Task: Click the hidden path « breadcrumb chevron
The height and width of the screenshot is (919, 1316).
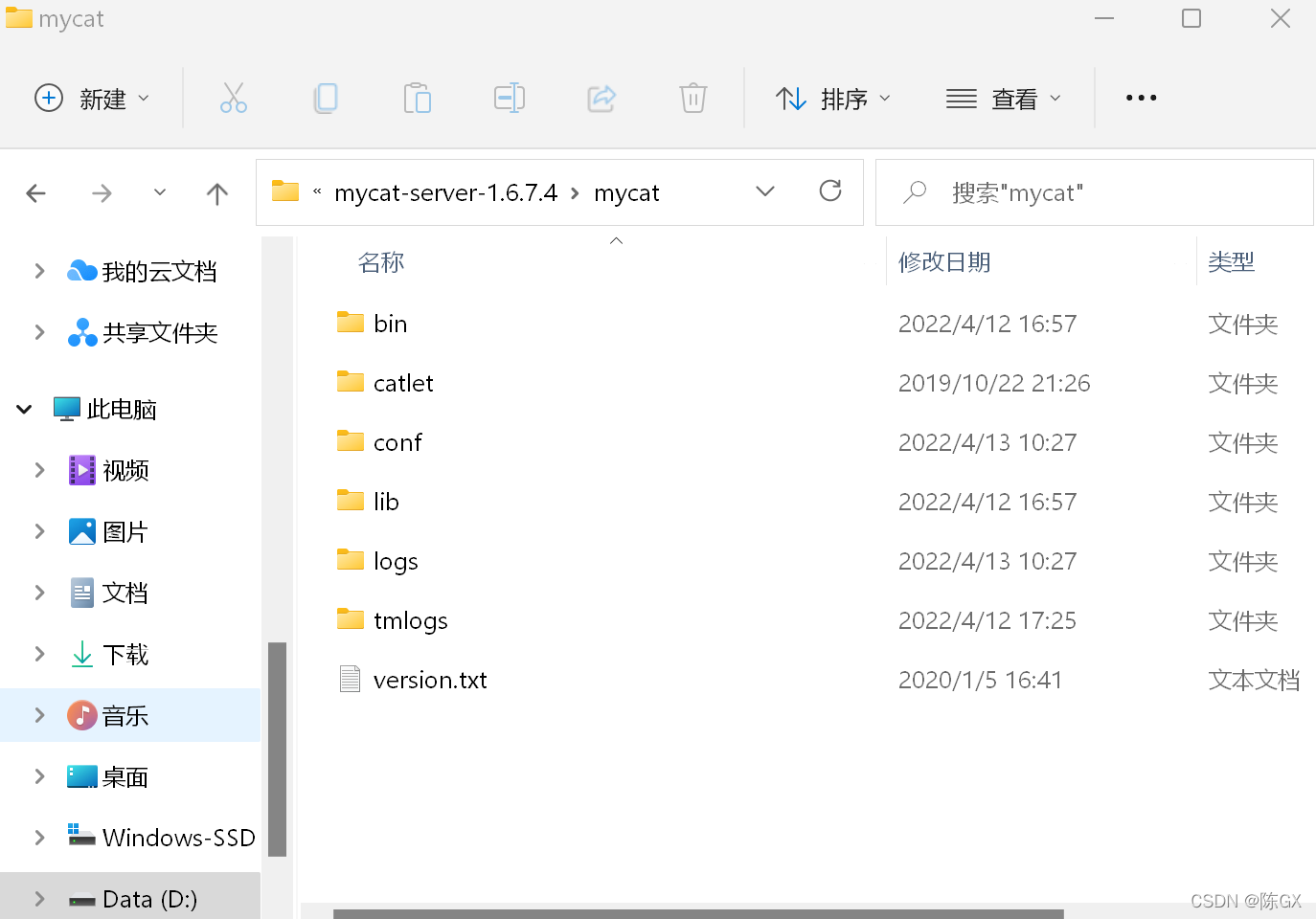Action: [x=317, y=191]
